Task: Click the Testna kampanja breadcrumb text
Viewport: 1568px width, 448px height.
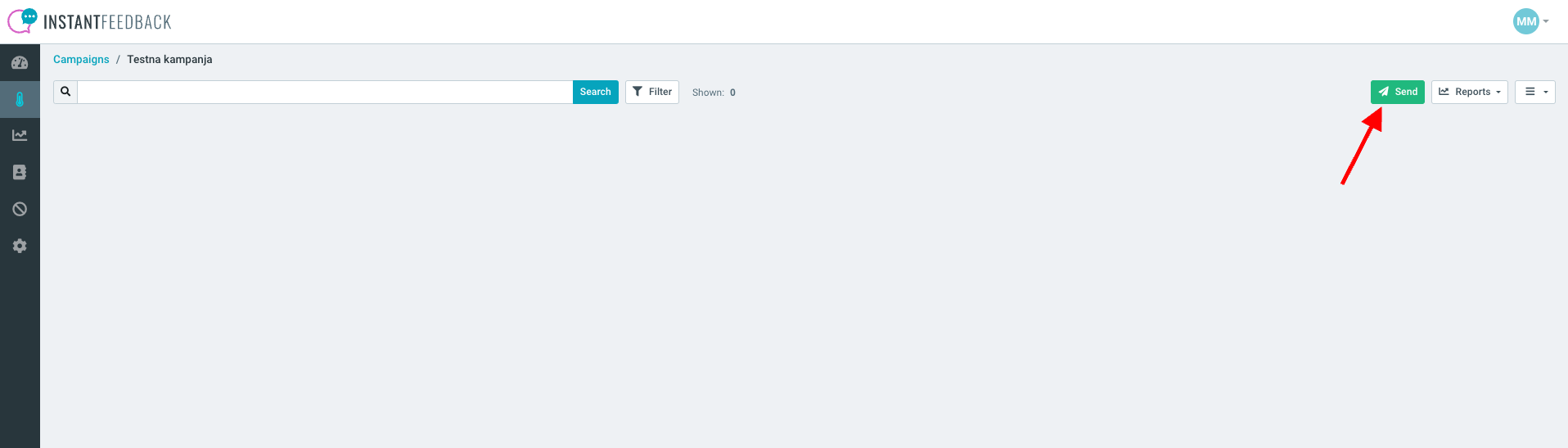Action: point(169,59)
